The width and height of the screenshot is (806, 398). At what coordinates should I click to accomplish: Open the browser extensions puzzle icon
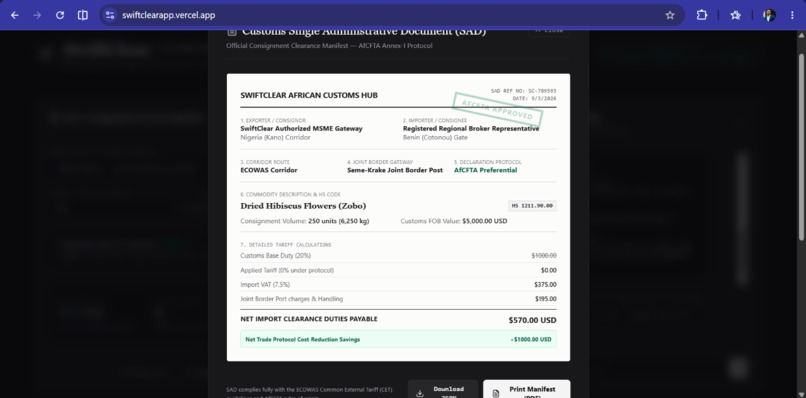point(702,15)
